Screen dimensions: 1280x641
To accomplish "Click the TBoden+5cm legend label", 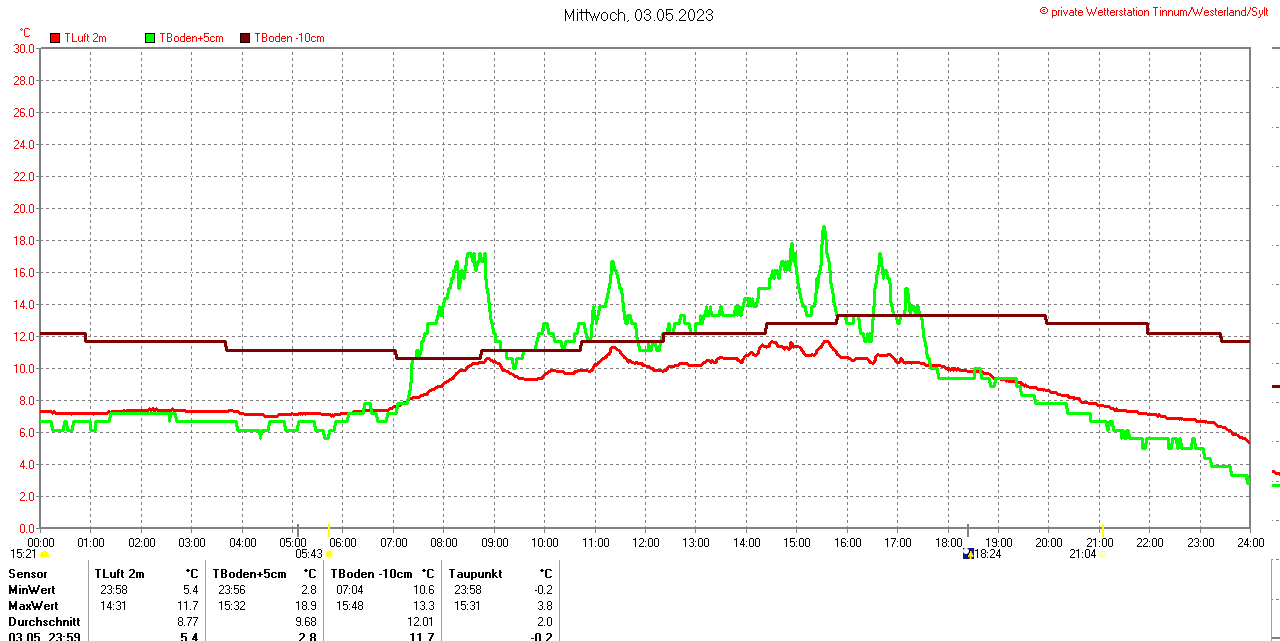I will [191, 38].
